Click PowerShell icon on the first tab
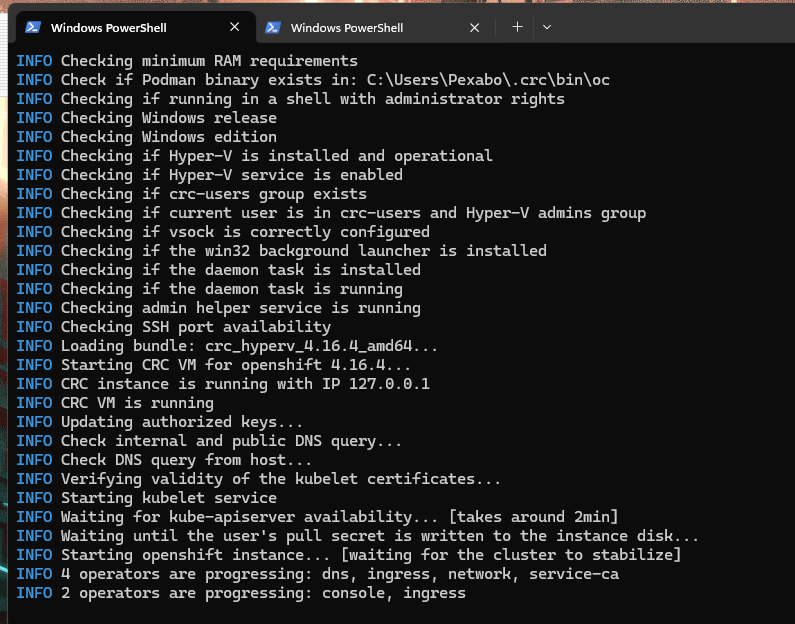This screenshot has height=624, width=795. pyautogui.click(x=33, y=27)
